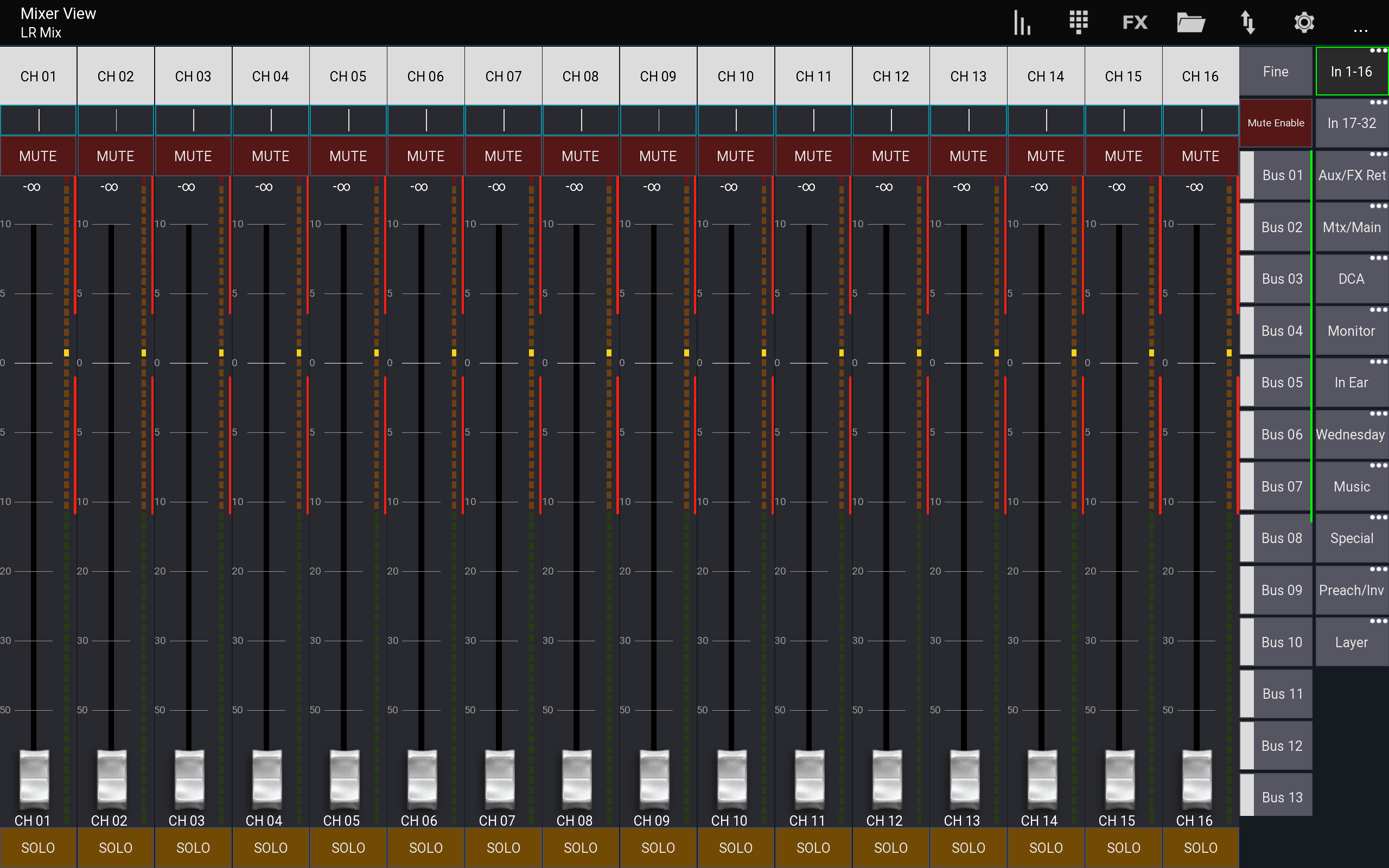The width and height of the screenshot is (1389, 868).
Task: Switch to the Mtx/Main layer
Action: 1352,227
